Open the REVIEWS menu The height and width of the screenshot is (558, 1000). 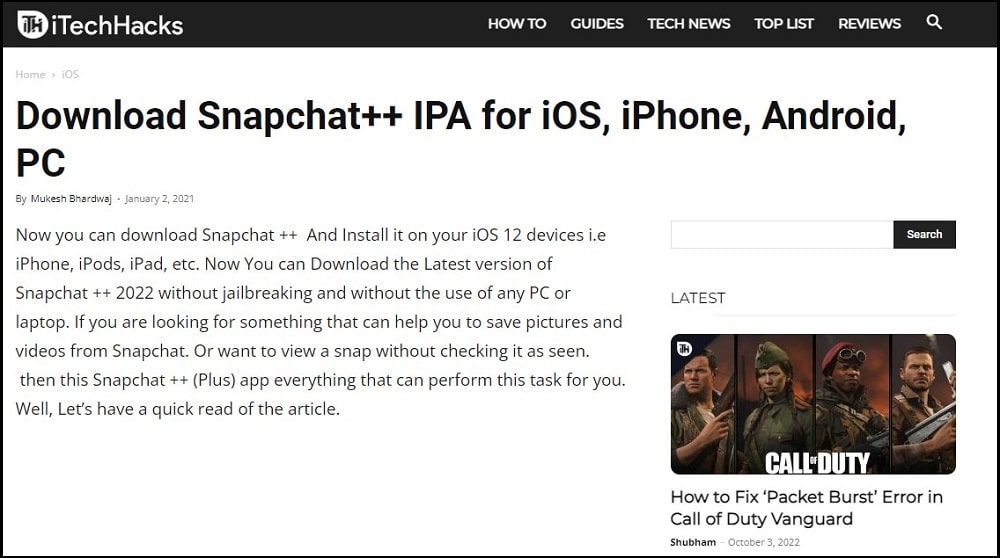coord(869,24)
